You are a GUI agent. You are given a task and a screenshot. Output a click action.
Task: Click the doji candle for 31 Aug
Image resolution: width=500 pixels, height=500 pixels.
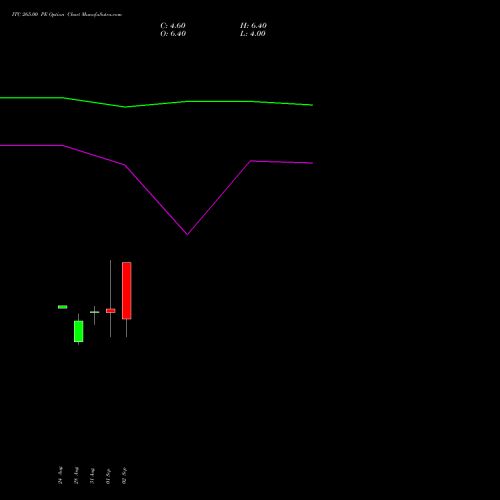pyautogui.click(x=95, y=312)
